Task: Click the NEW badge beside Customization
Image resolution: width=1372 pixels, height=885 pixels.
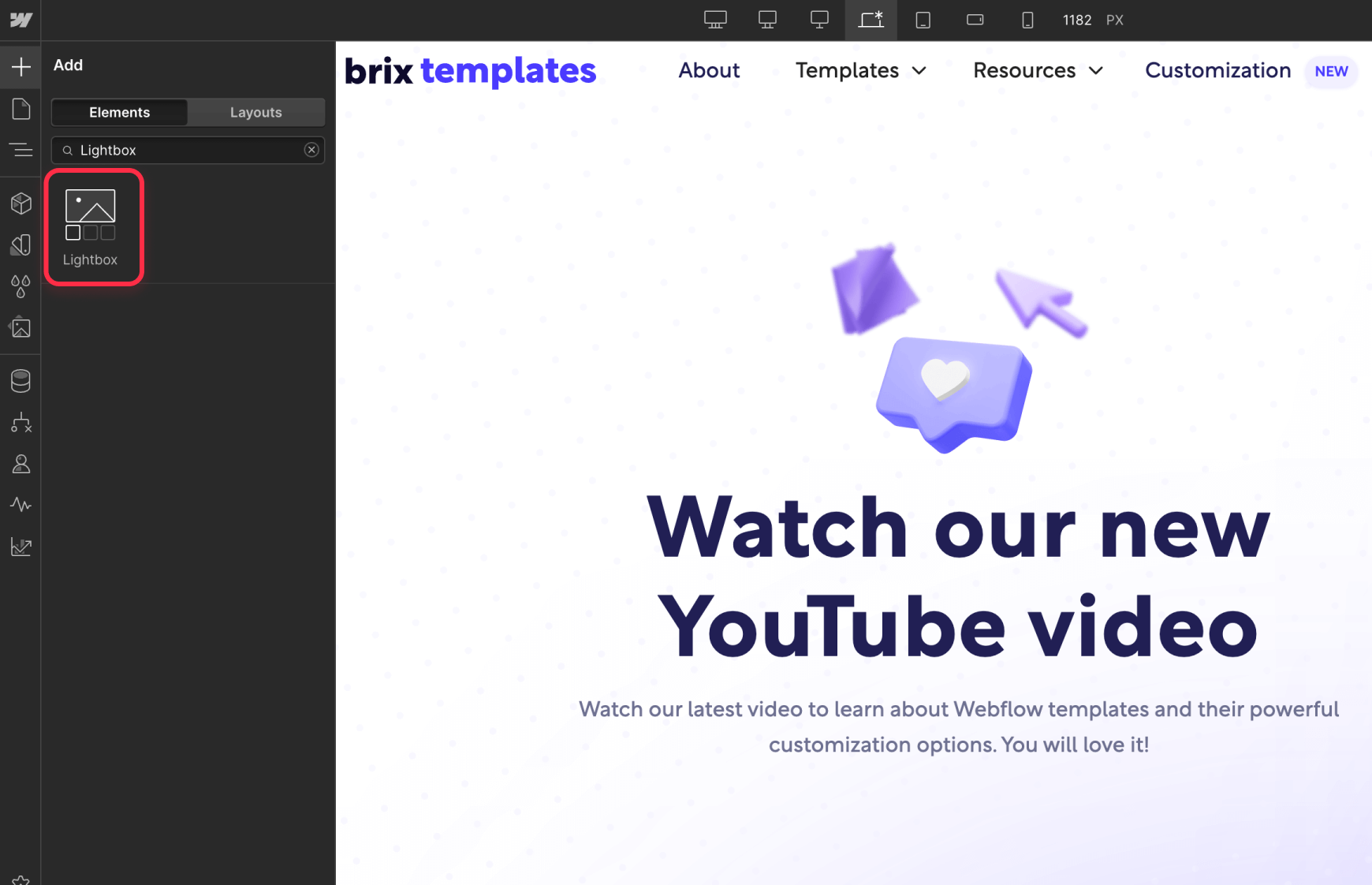Action: click(x=1331, y=72)
